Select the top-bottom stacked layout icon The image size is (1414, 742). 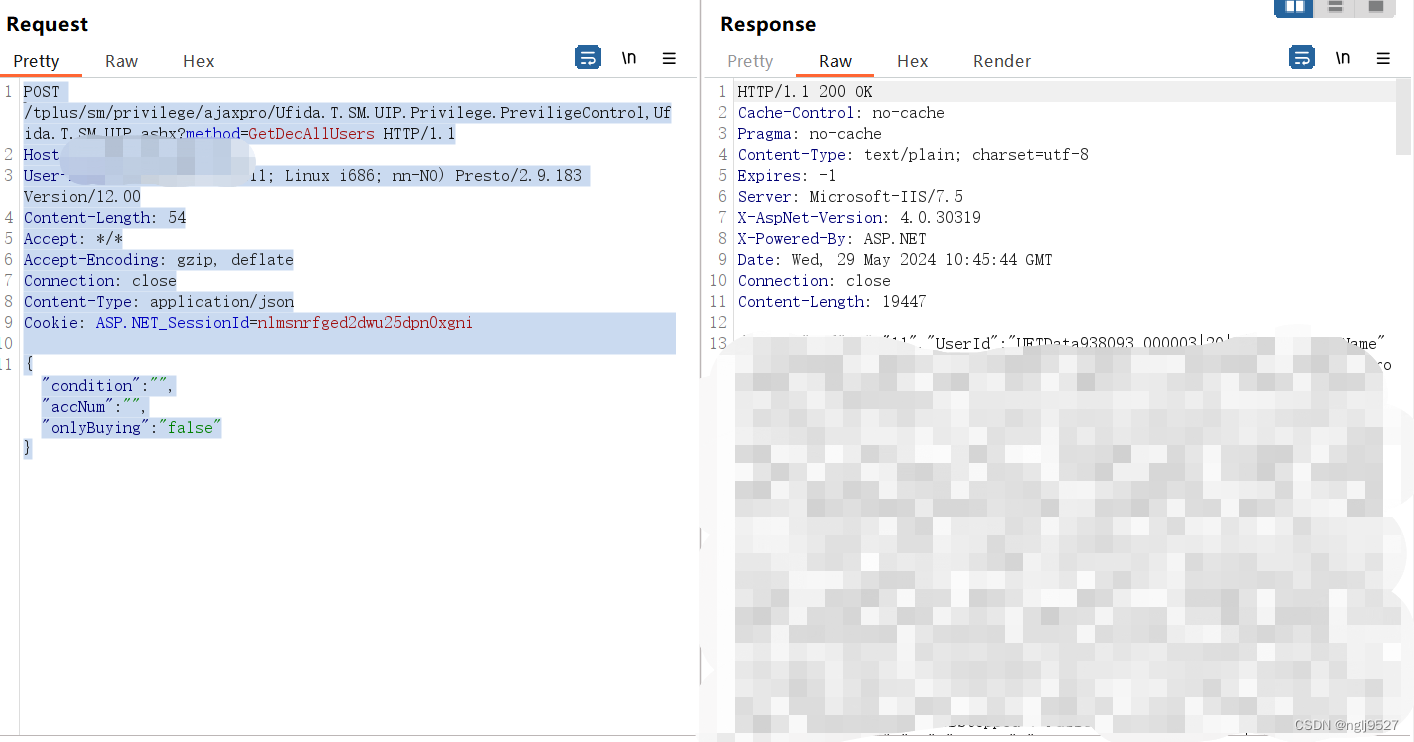click(x=1335, y=7)
